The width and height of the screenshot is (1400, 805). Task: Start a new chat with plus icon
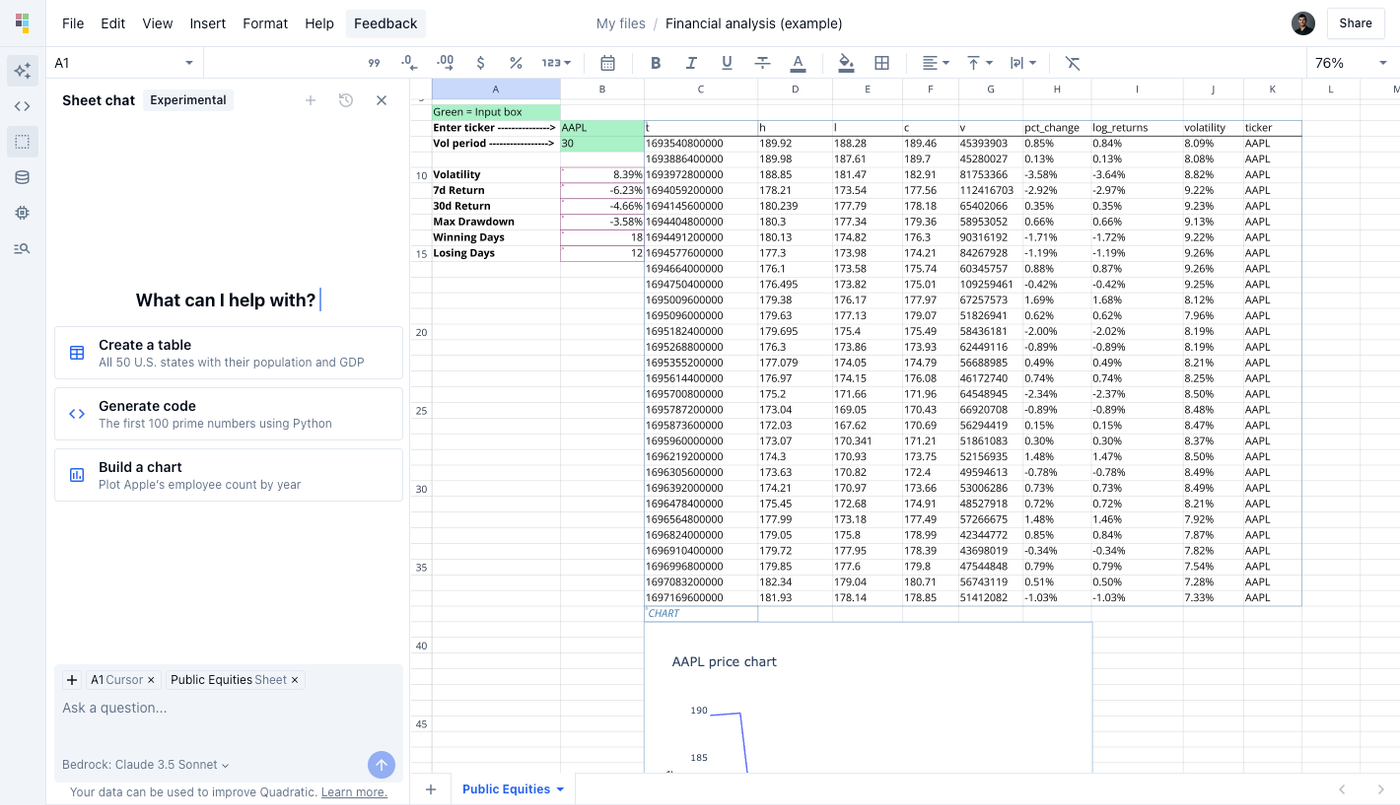310,100
